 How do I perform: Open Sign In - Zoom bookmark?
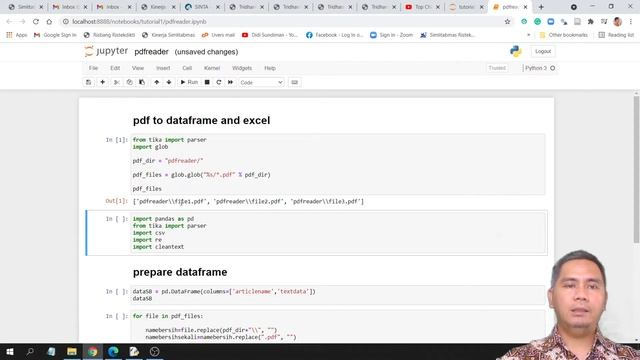[x=391, y=35]
